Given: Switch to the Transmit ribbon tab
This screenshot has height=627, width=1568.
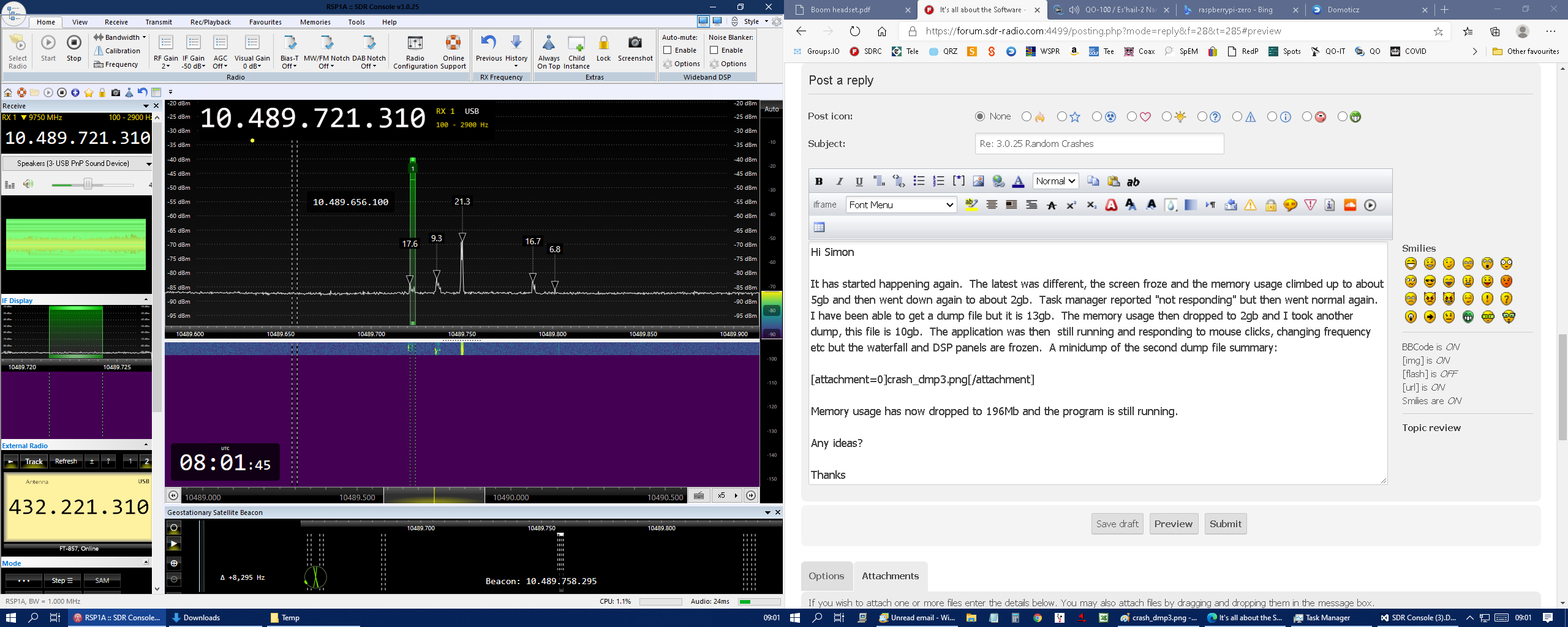Looking at the screenshot, I should [x=159, y=22].
